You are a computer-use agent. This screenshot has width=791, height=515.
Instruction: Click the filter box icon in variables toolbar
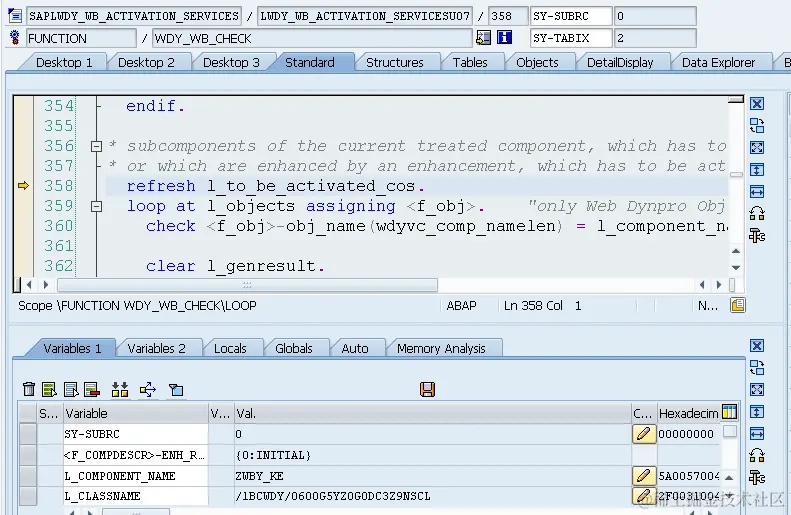click(x=176, y=389)
